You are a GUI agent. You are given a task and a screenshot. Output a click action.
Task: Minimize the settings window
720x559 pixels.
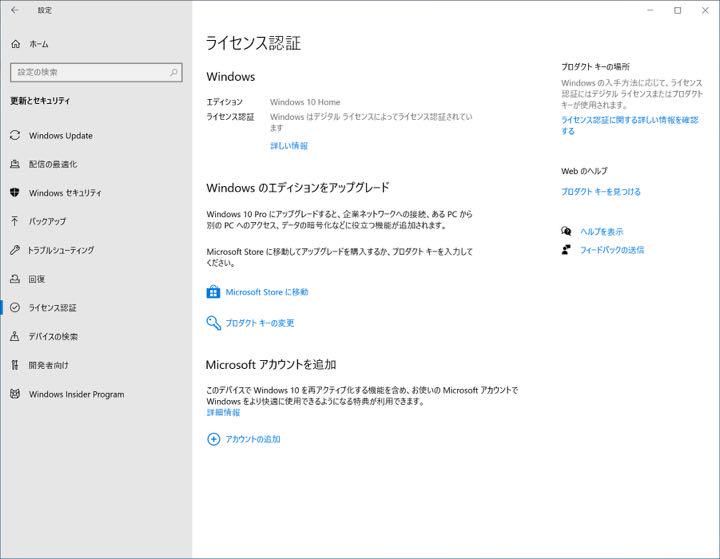point(650,10)
